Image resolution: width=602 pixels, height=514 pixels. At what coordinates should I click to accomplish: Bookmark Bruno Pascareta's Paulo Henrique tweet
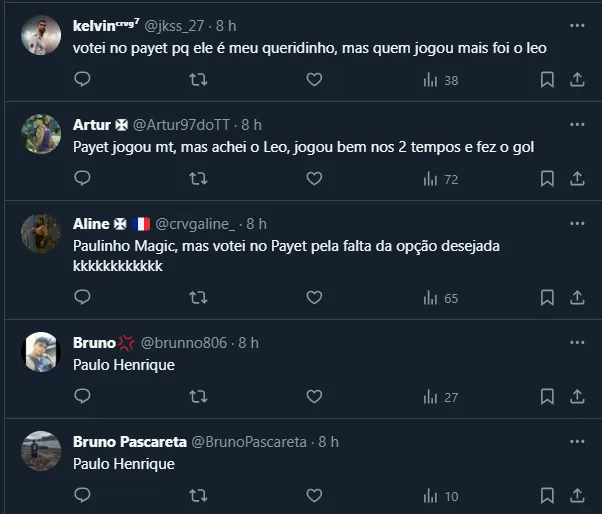[547, 495]
